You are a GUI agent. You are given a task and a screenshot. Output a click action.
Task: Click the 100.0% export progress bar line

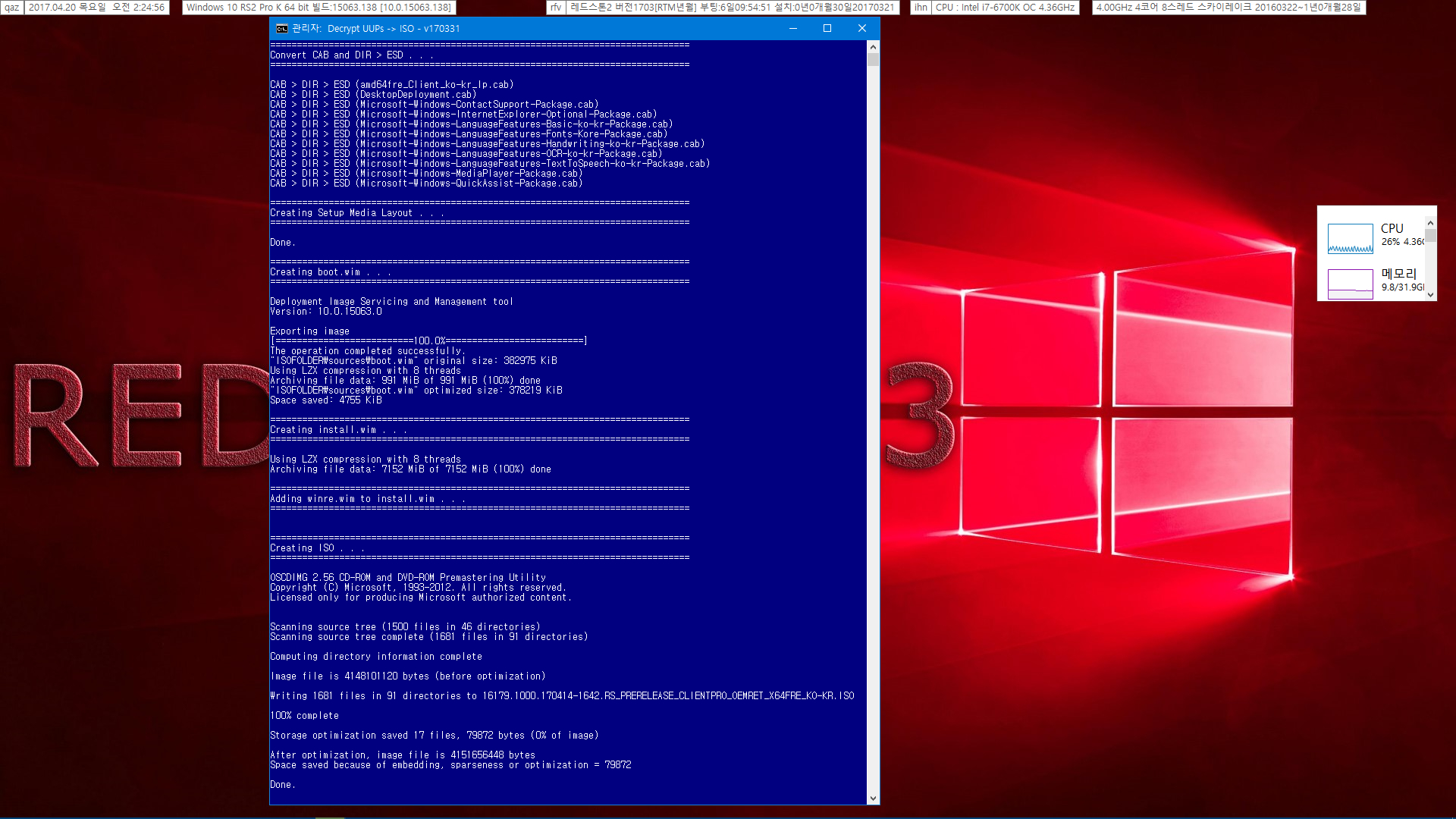pyautogui.click(x=429, y=341)
